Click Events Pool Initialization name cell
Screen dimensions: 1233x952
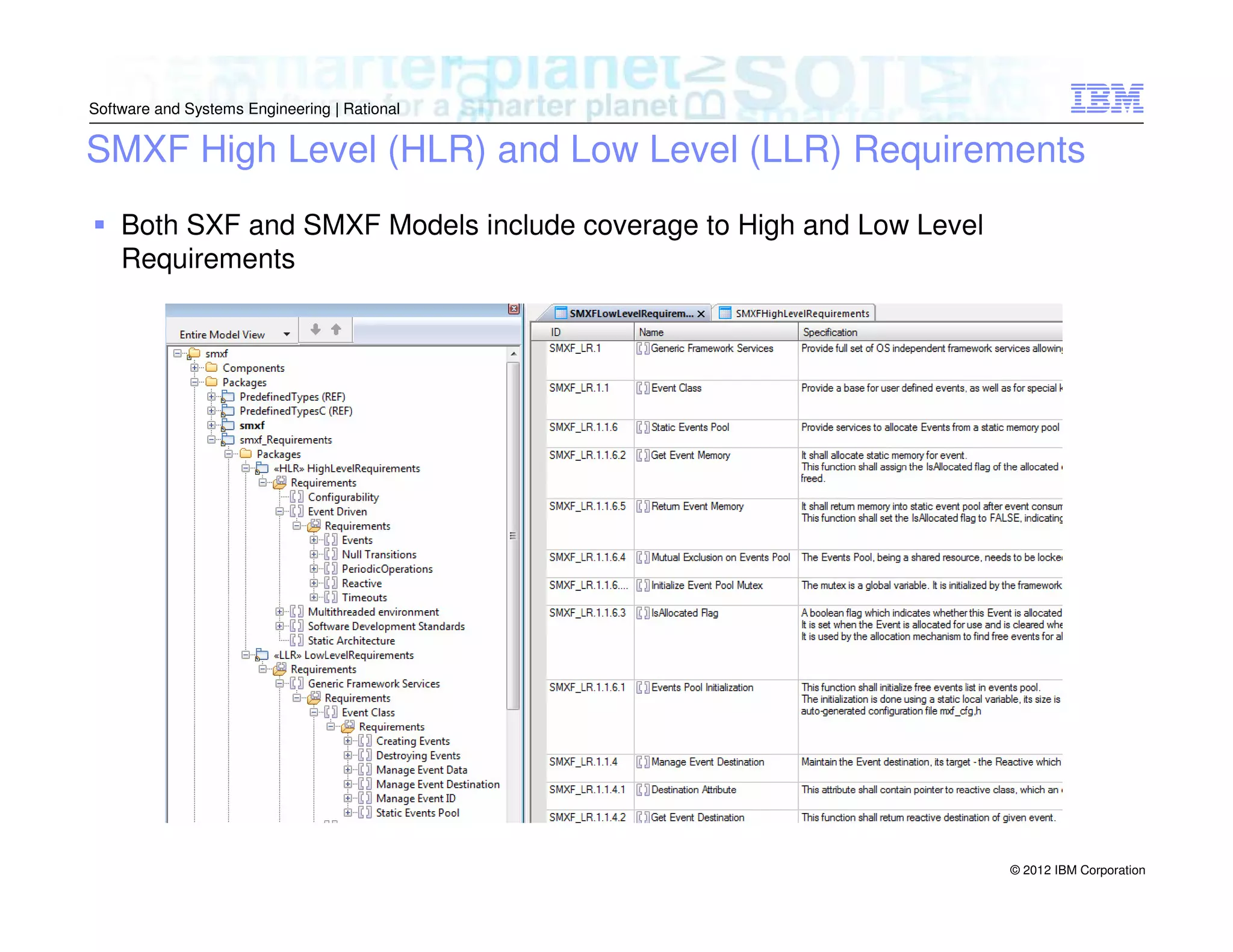point(716,716)
